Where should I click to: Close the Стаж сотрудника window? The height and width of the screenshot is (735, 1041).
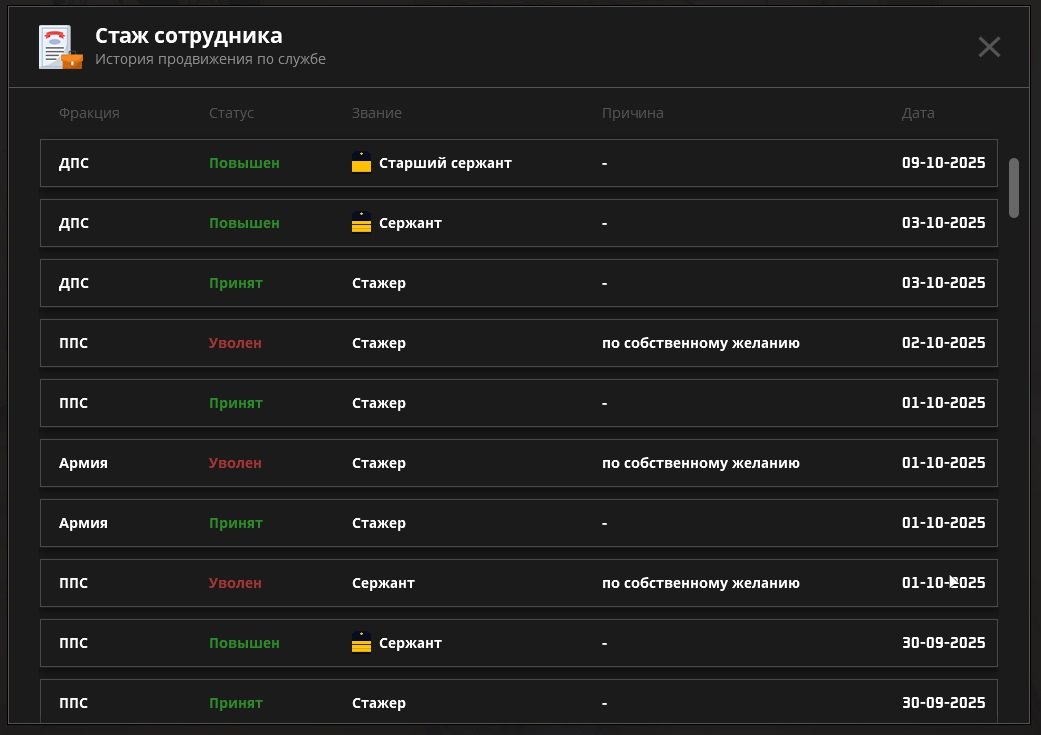click(988, 47)
